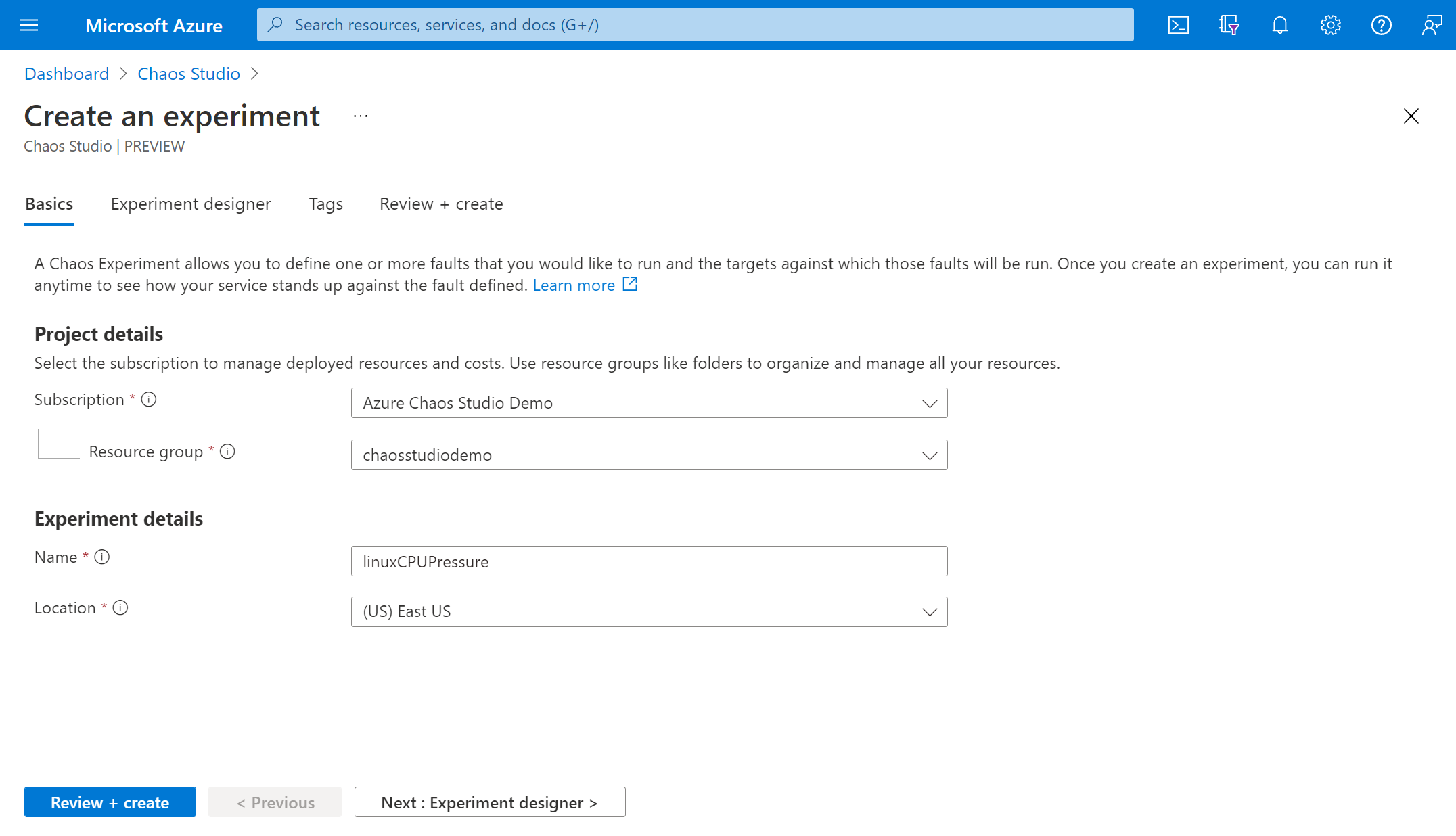Click the Help question mark icon
Viewport: 1456px width, 836px height.
coord(1381,24)
